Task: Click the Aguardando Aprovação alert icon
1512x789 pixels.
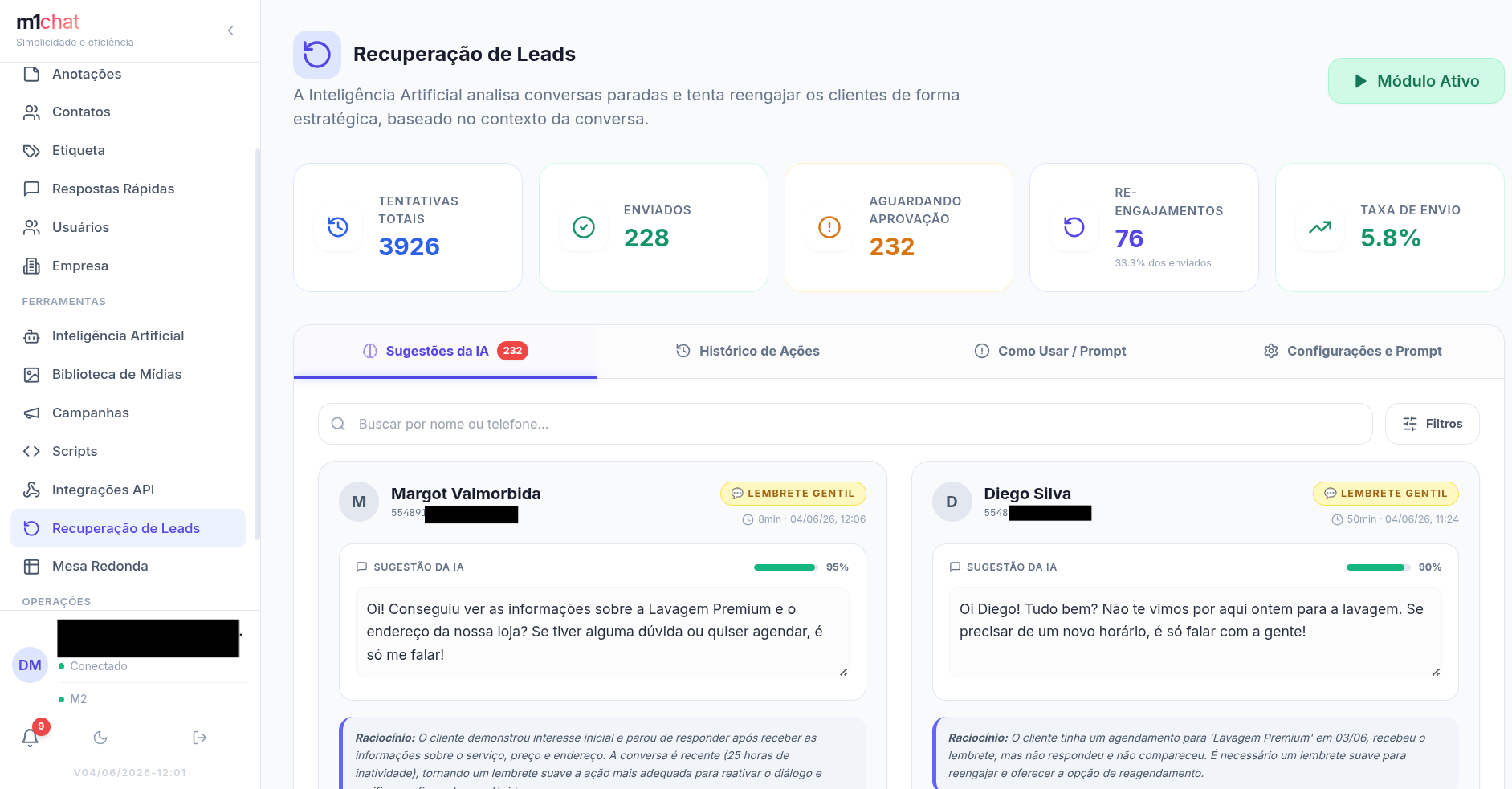Action: pos(829,227)
